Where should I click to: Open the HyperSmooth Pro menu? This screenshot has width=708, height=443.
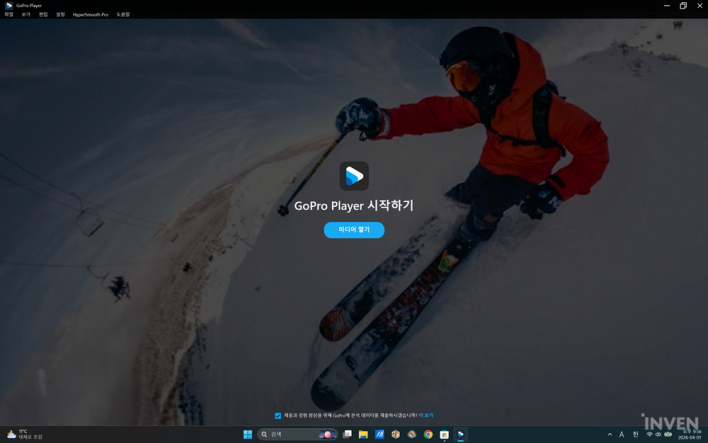(90, 15)
